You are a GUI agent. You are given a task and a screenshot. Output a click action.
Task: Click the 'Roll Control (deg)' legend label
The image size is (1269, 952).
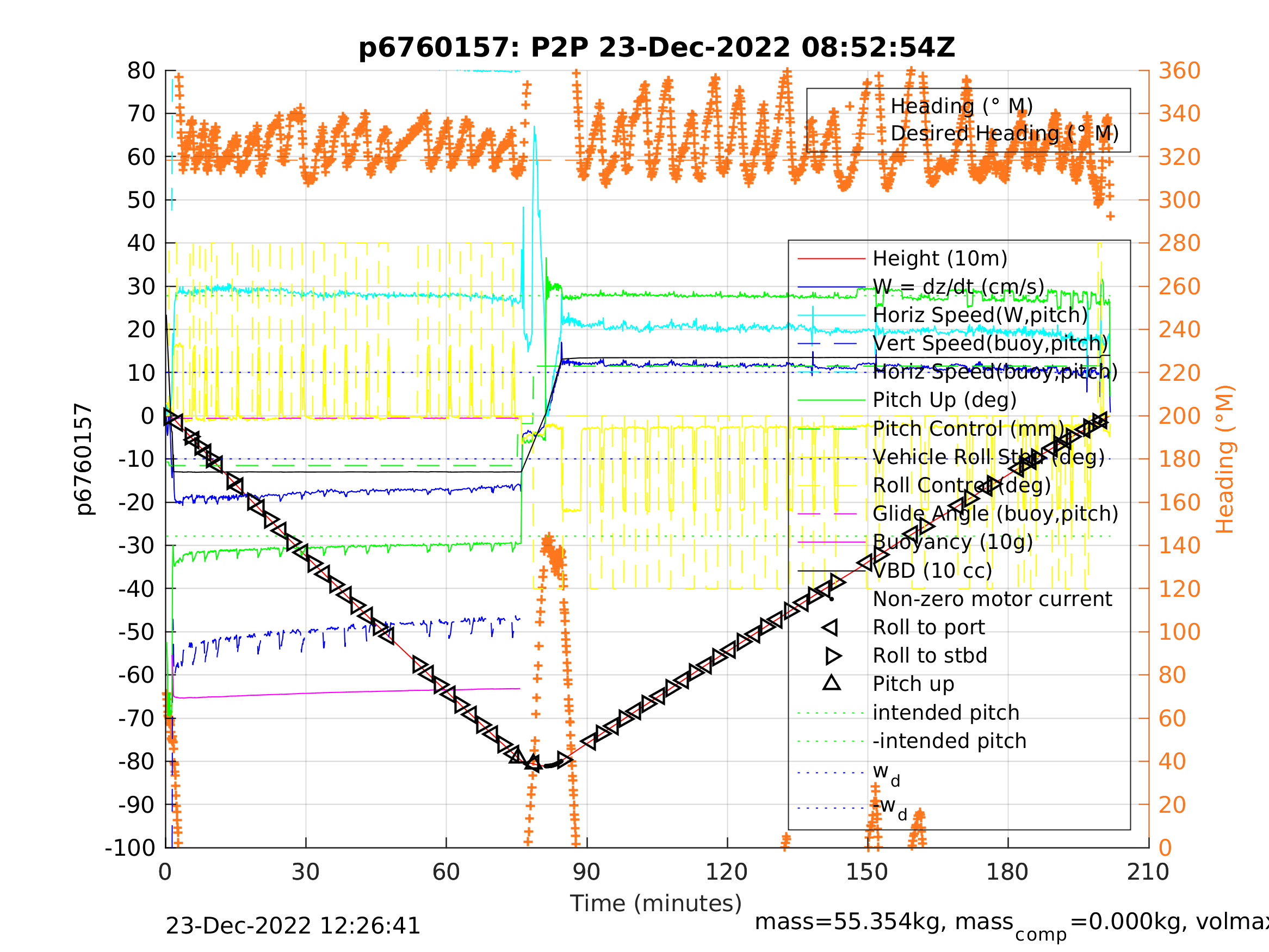click(962, 485)
